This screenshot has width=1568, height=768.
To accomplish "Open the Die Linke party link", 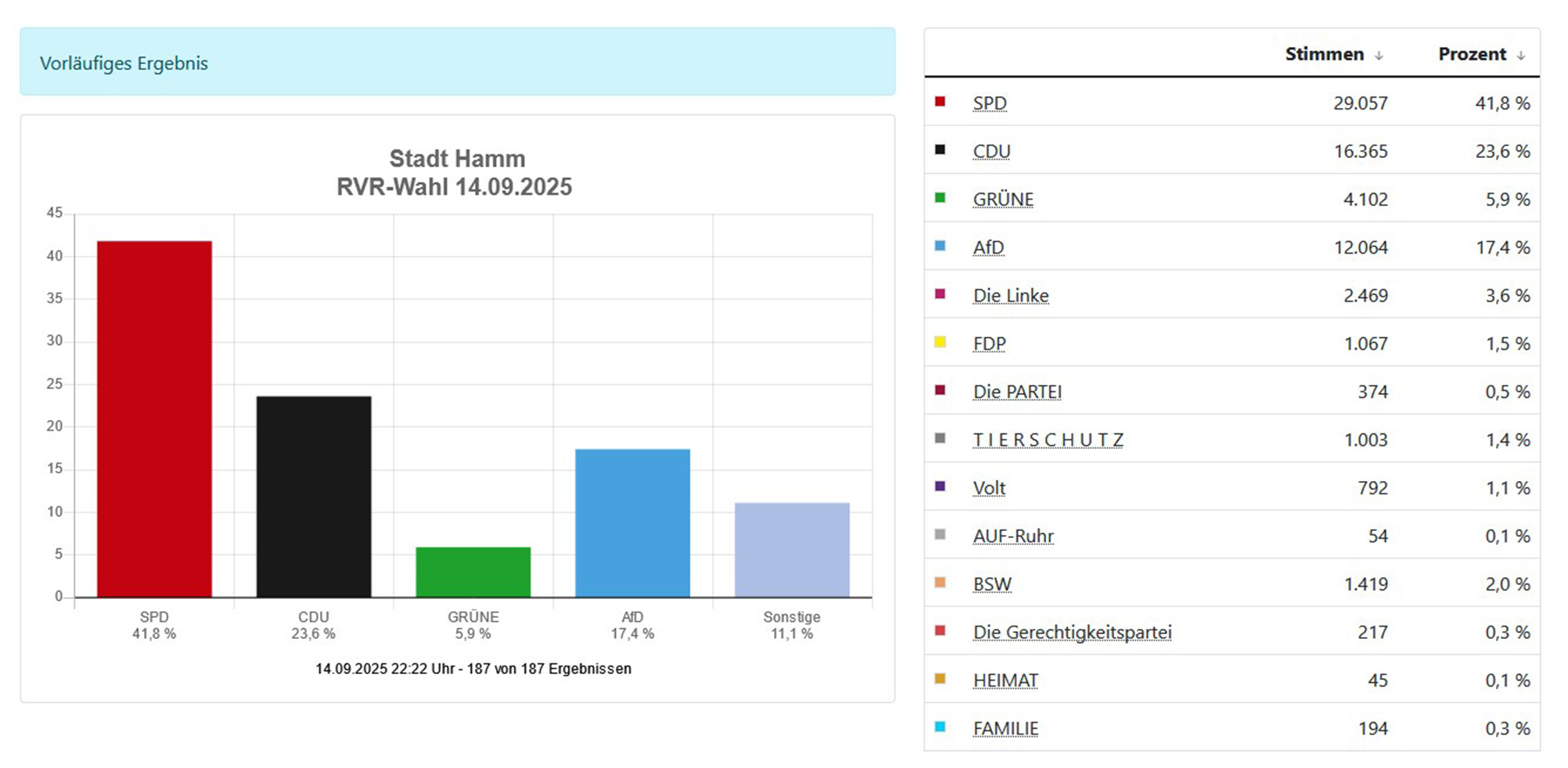I will (1011, 296).
